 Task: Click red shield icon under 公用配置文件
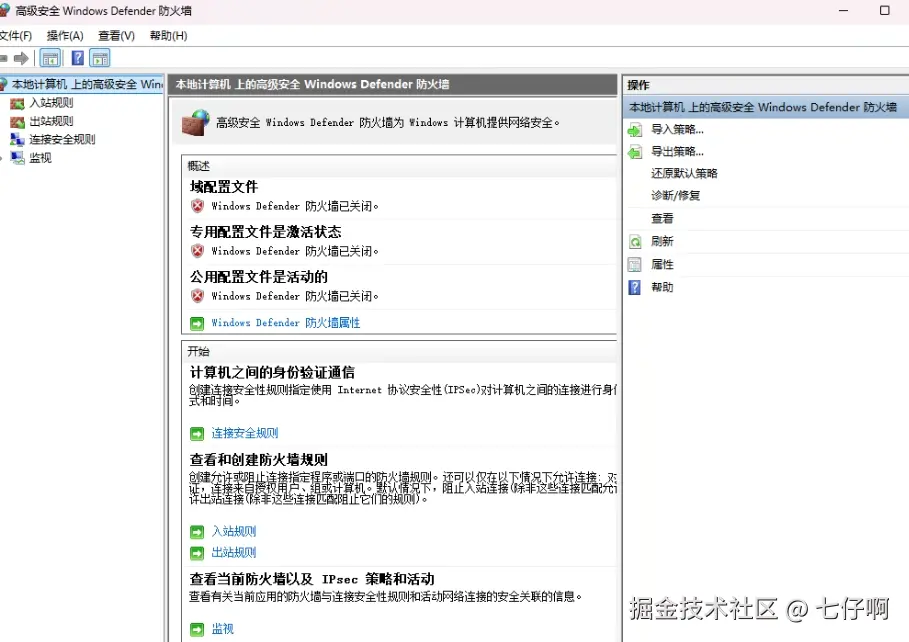pos(198,296)
